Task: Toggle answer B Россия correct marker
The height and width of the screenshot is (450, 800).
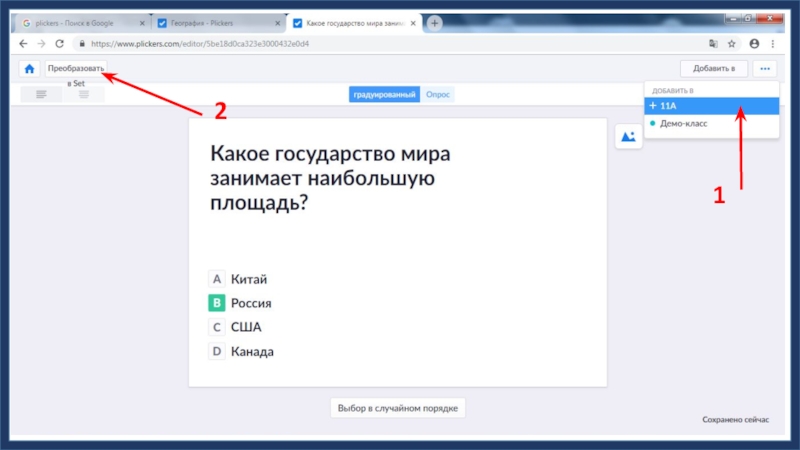Action: pos(216,303)
